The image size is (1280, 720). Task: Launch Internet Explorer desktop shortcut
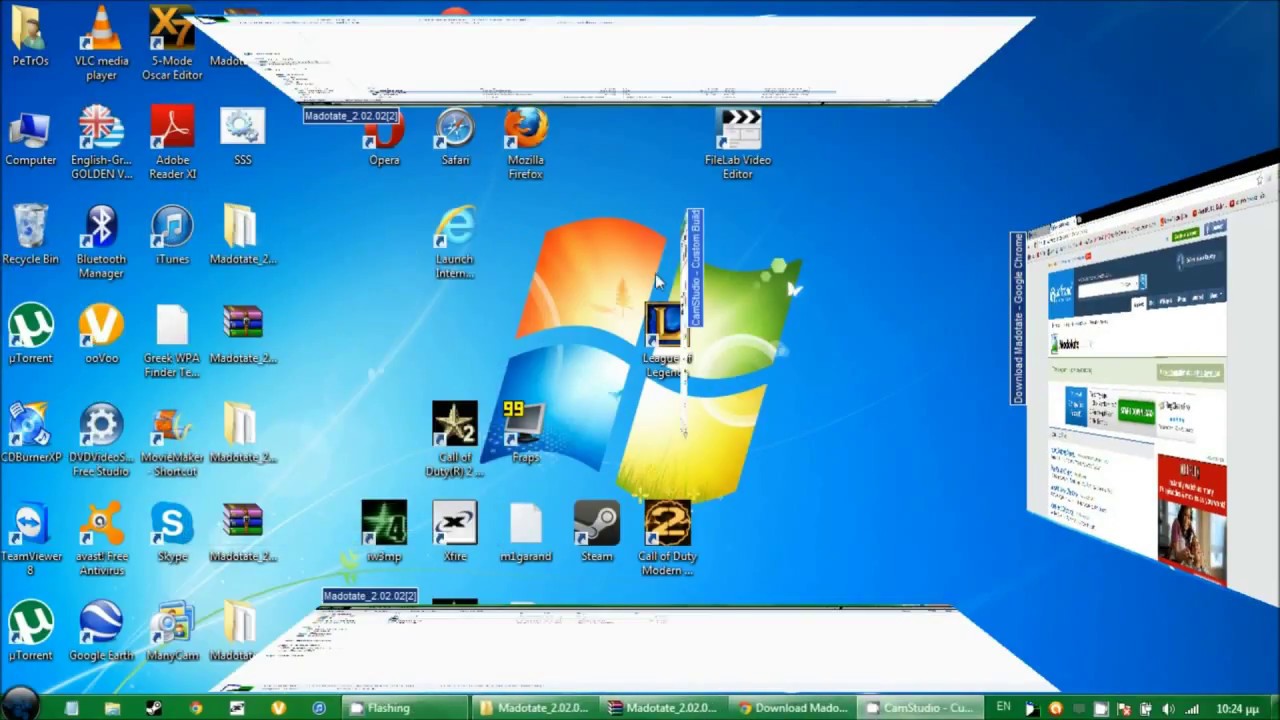[x=455, y=242]
